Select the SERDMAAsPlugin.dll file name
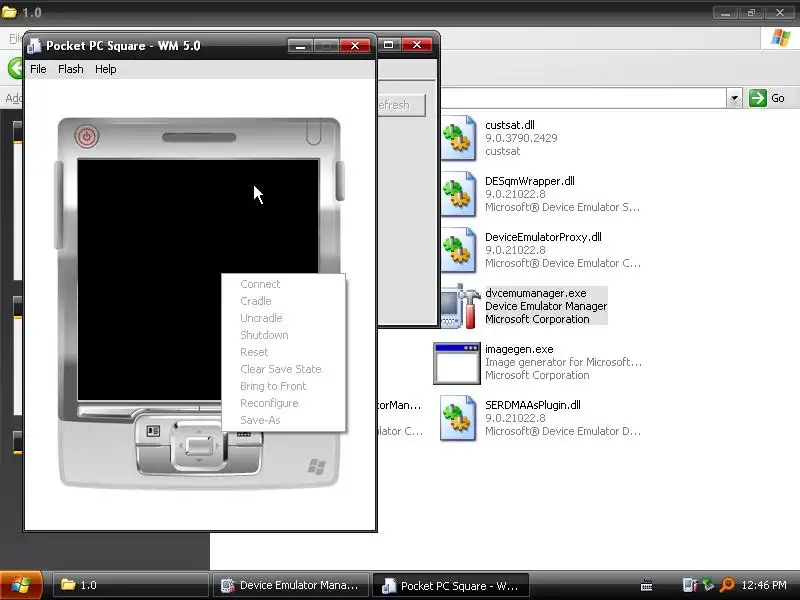This screenshot has width=800, height=600. [533, 405]
